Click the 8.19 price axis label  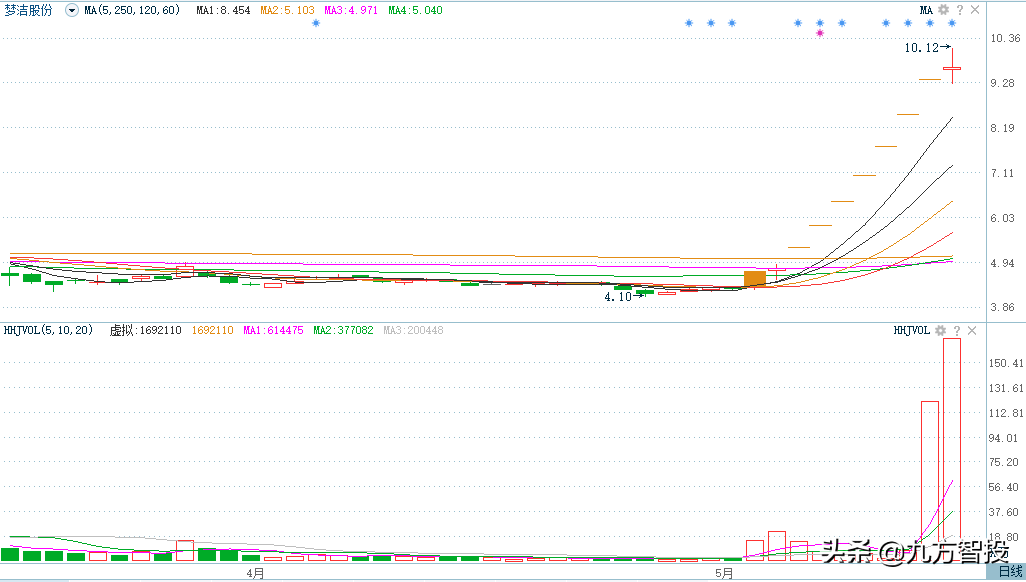point(1002,128)
